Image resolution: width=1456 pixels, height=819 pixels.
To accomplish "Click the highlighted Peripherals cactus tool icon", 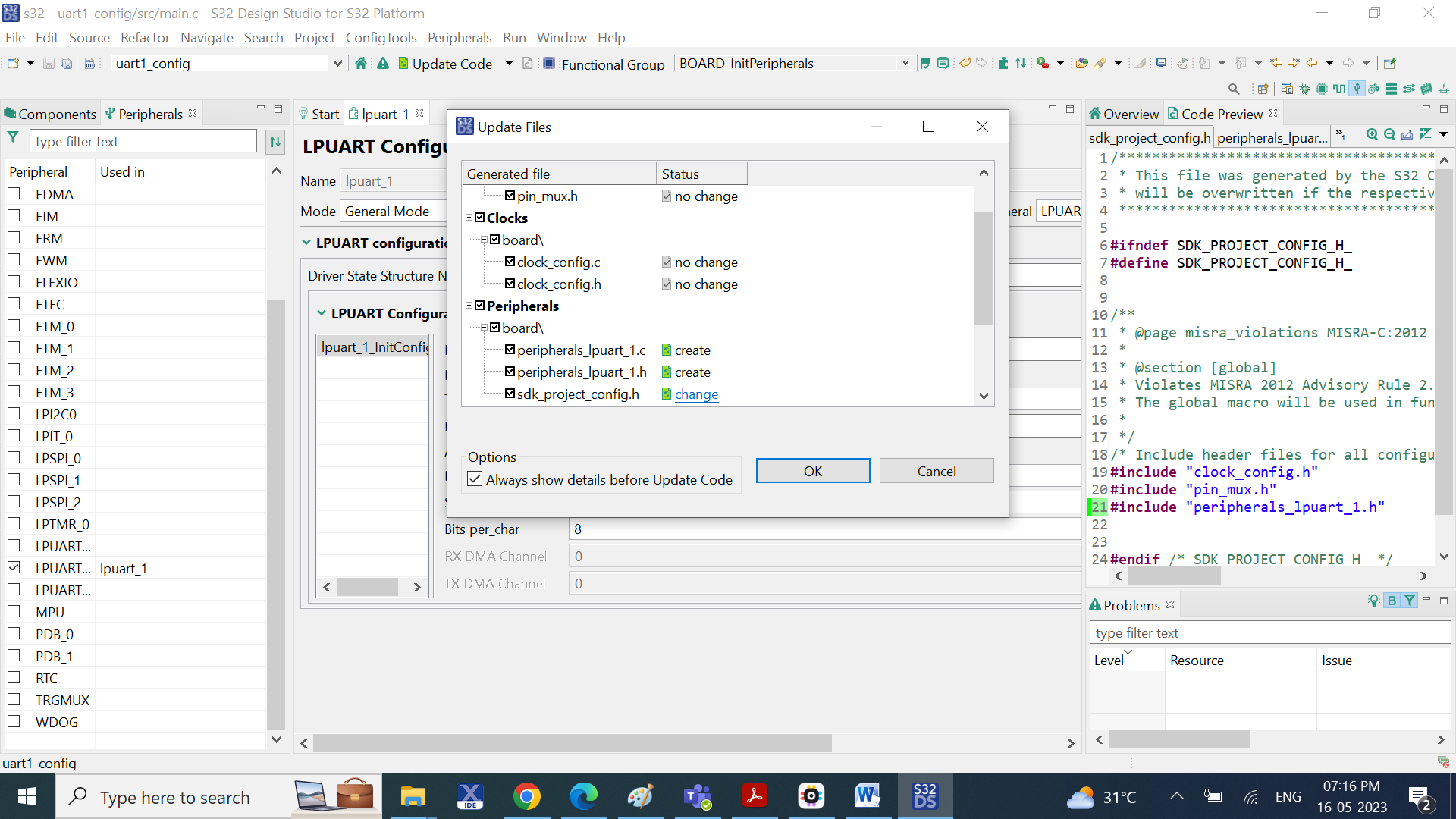I will (x=1357, y=89).
